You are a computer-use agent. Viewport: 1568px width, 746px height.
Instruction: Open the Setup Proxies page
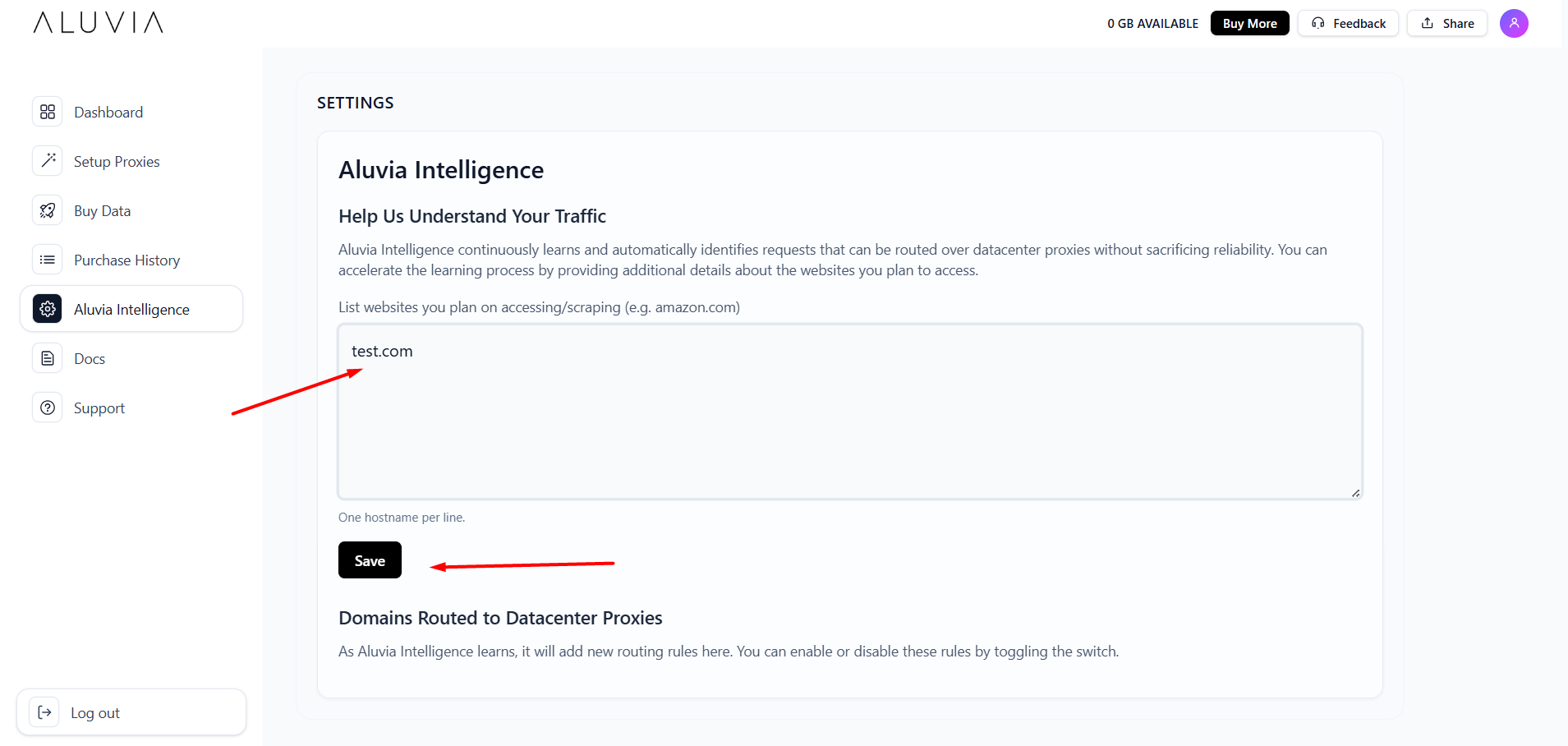click(117, 162)
